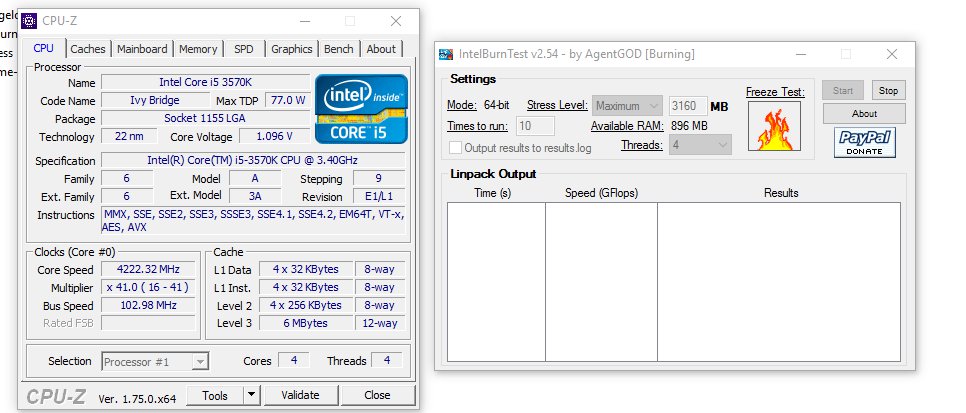This screenshot has height=413, width=966.
Task: Click the Times to run field
Action: pos(535,126)
